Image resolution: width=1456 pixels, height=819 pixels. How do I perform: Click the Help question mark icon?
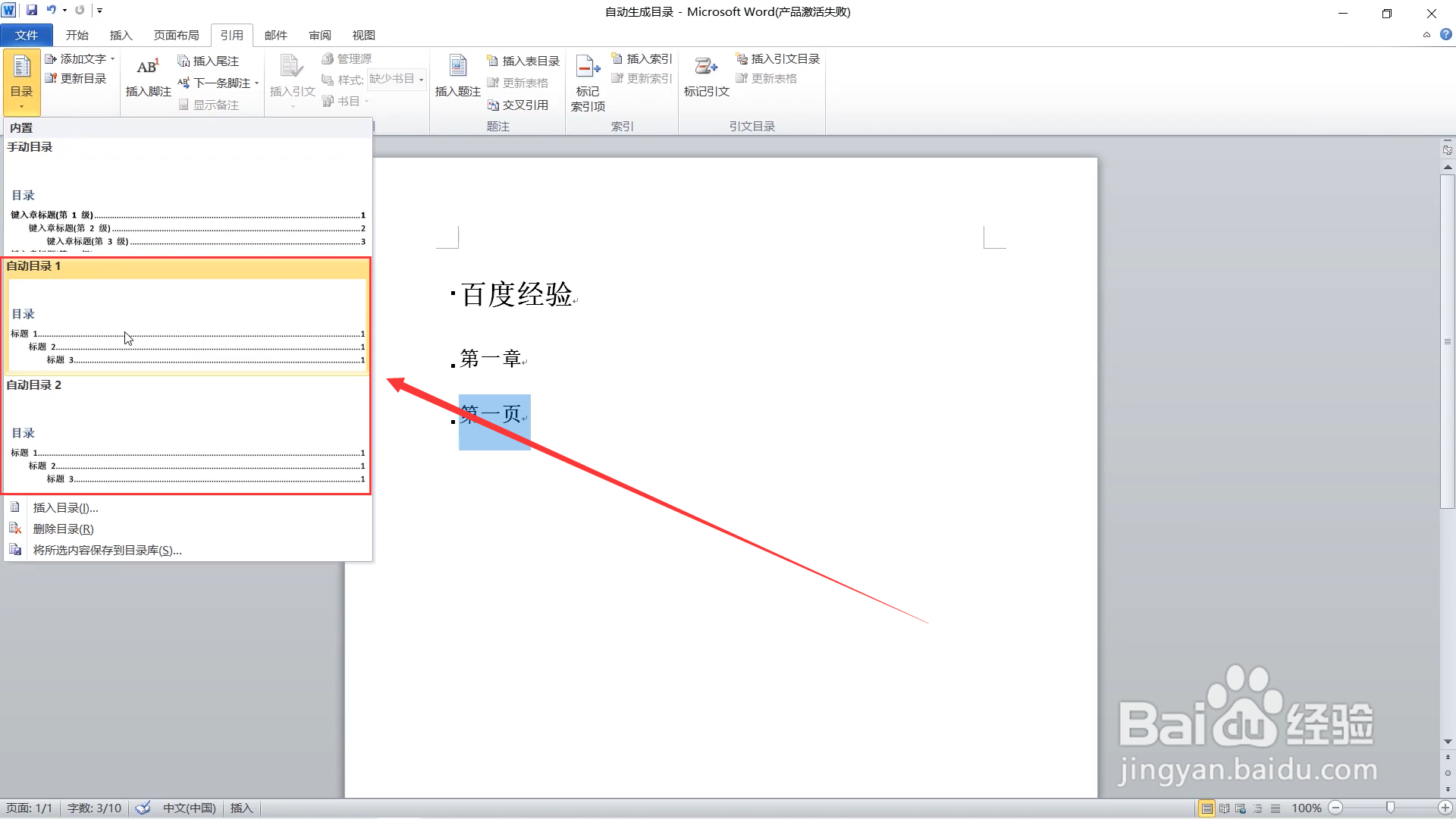(x=1445, y=35)
